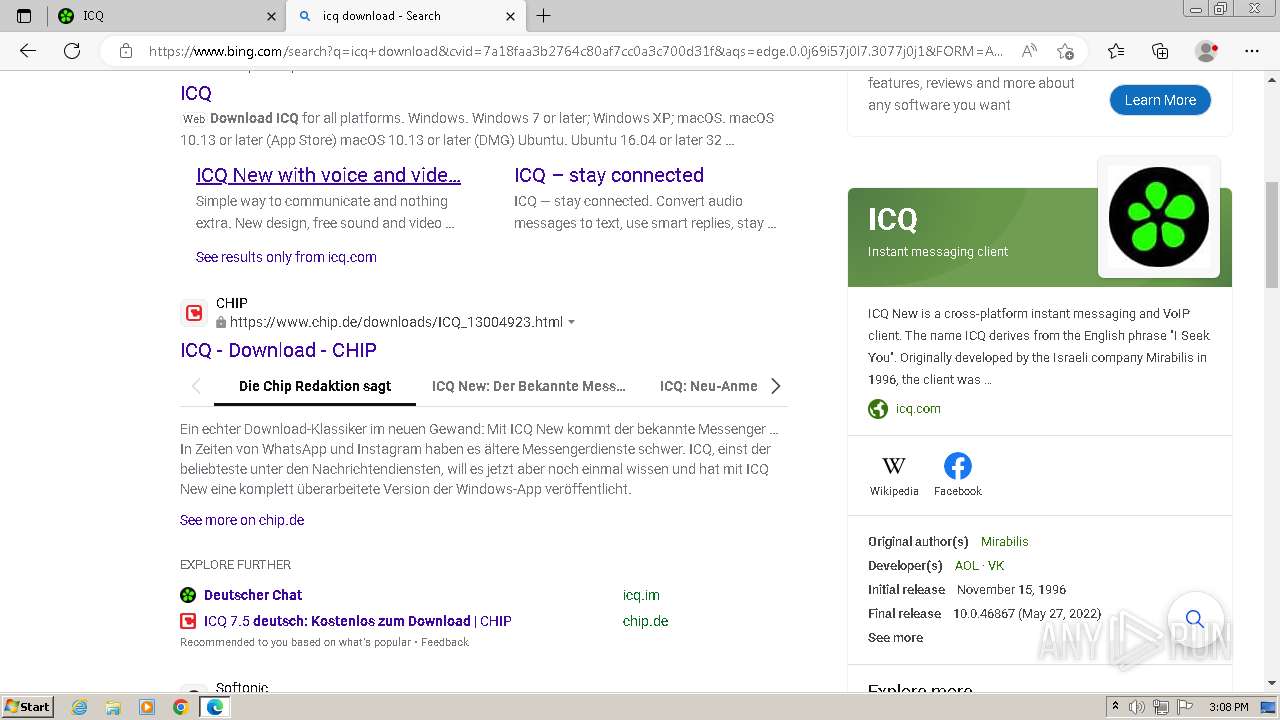The image size is (1280, 720).
Task: Open a new tab with plus button
Action: click(543, 16)
